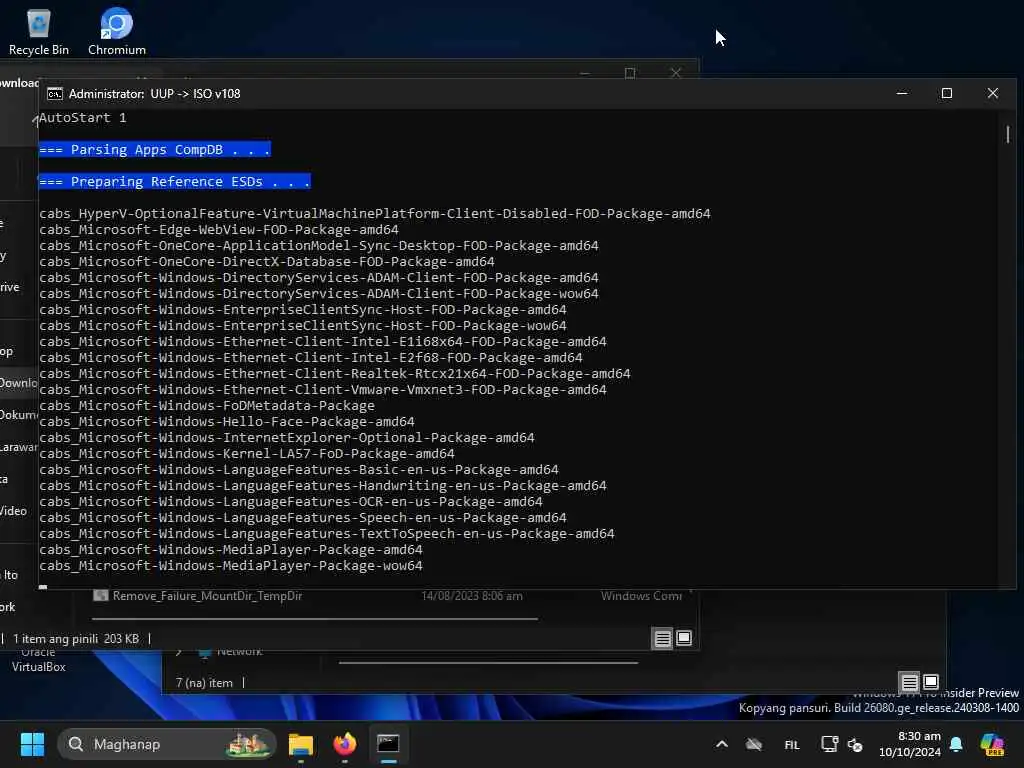
Task: Click the 14/08/2023 8:06 am date cell
Action: coord(472,596)
